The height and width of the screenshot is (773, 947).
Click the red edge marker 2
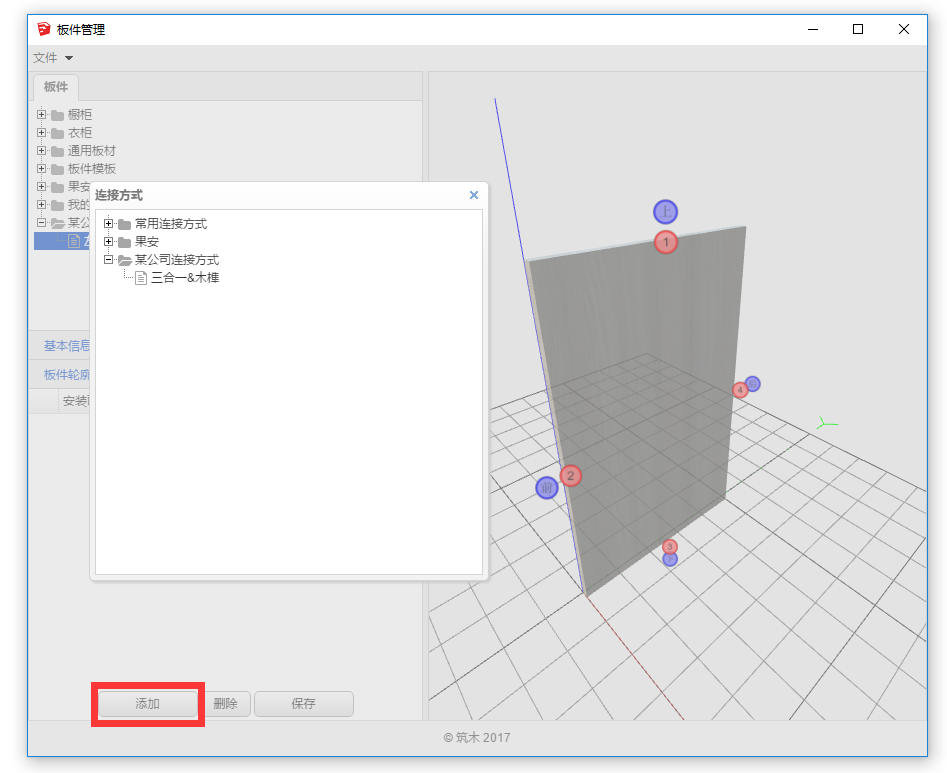570,476
